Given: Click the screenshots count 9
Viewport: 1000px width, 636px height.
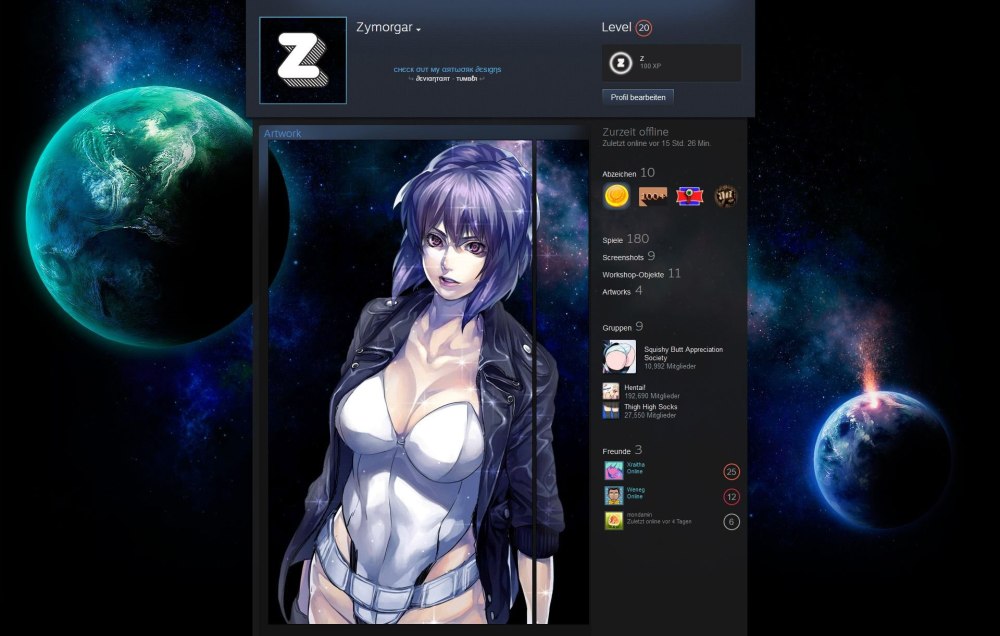Looking at the screenshot, I should 651,256.
